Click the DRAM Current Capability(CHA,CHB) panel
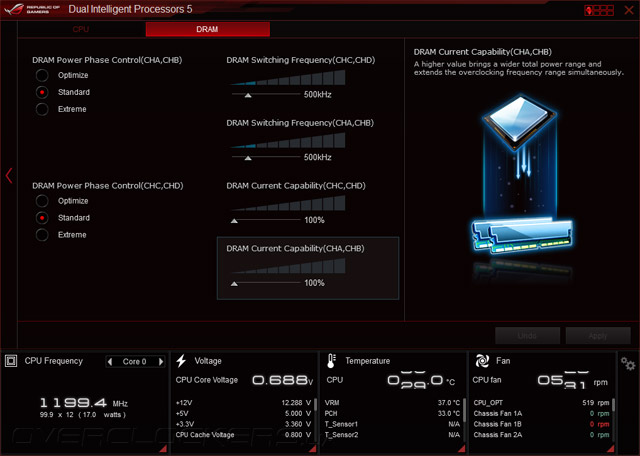This screenshot has width=640, height=456. (x=308, y=268)
